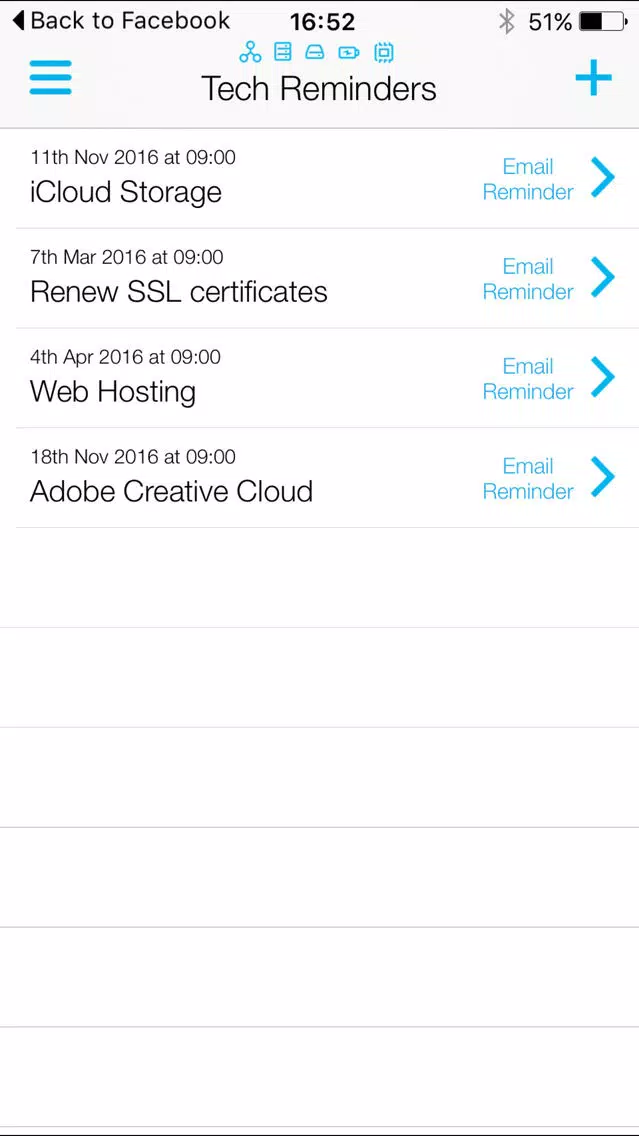The height and width of the screenshot is (1136, 639).
Task: Select the iCloud Storage title
Action: point(126,193)
